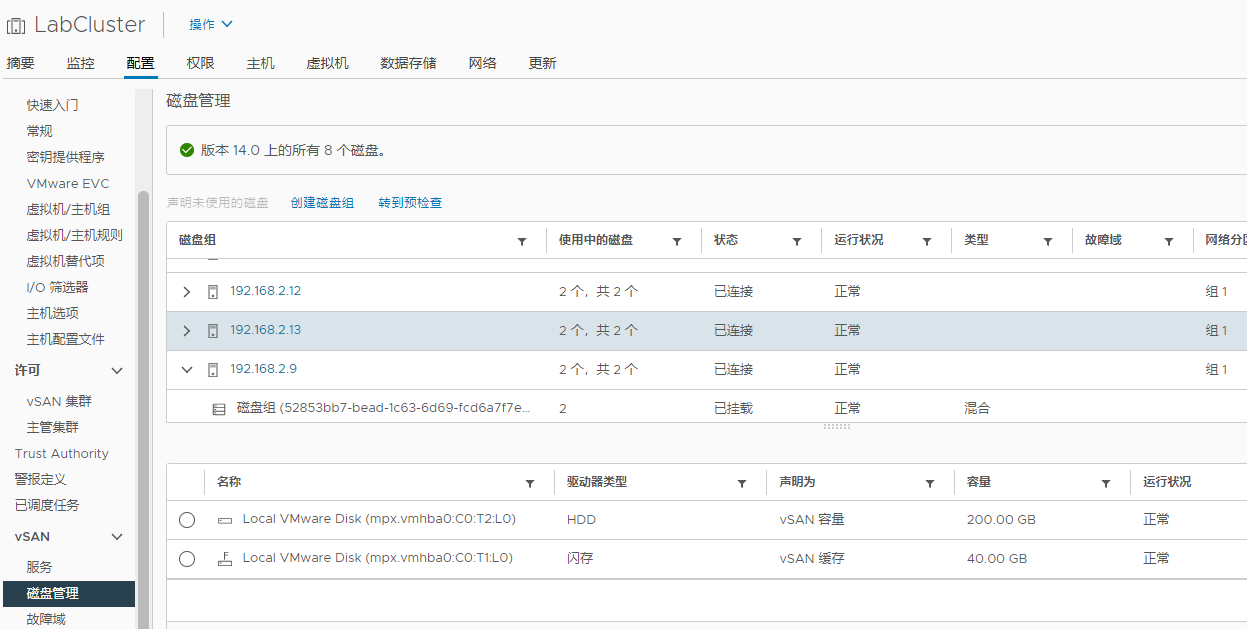
Task: Switch to the 更新 tab
Action: (x=543, y=63)
